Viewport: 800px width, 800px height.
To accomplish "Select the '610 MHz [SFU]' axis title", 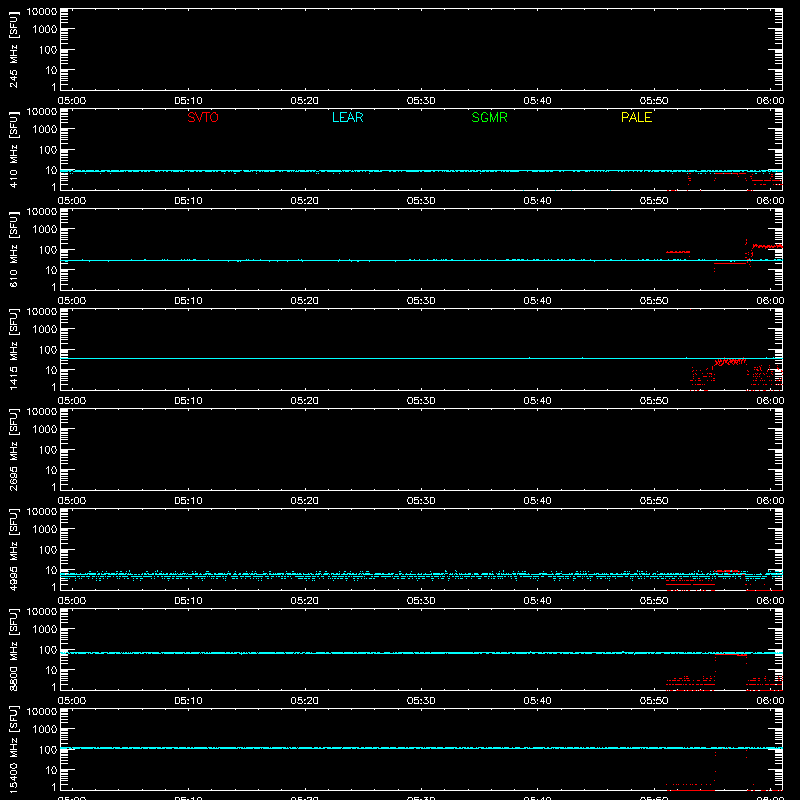I will [13, 250].
